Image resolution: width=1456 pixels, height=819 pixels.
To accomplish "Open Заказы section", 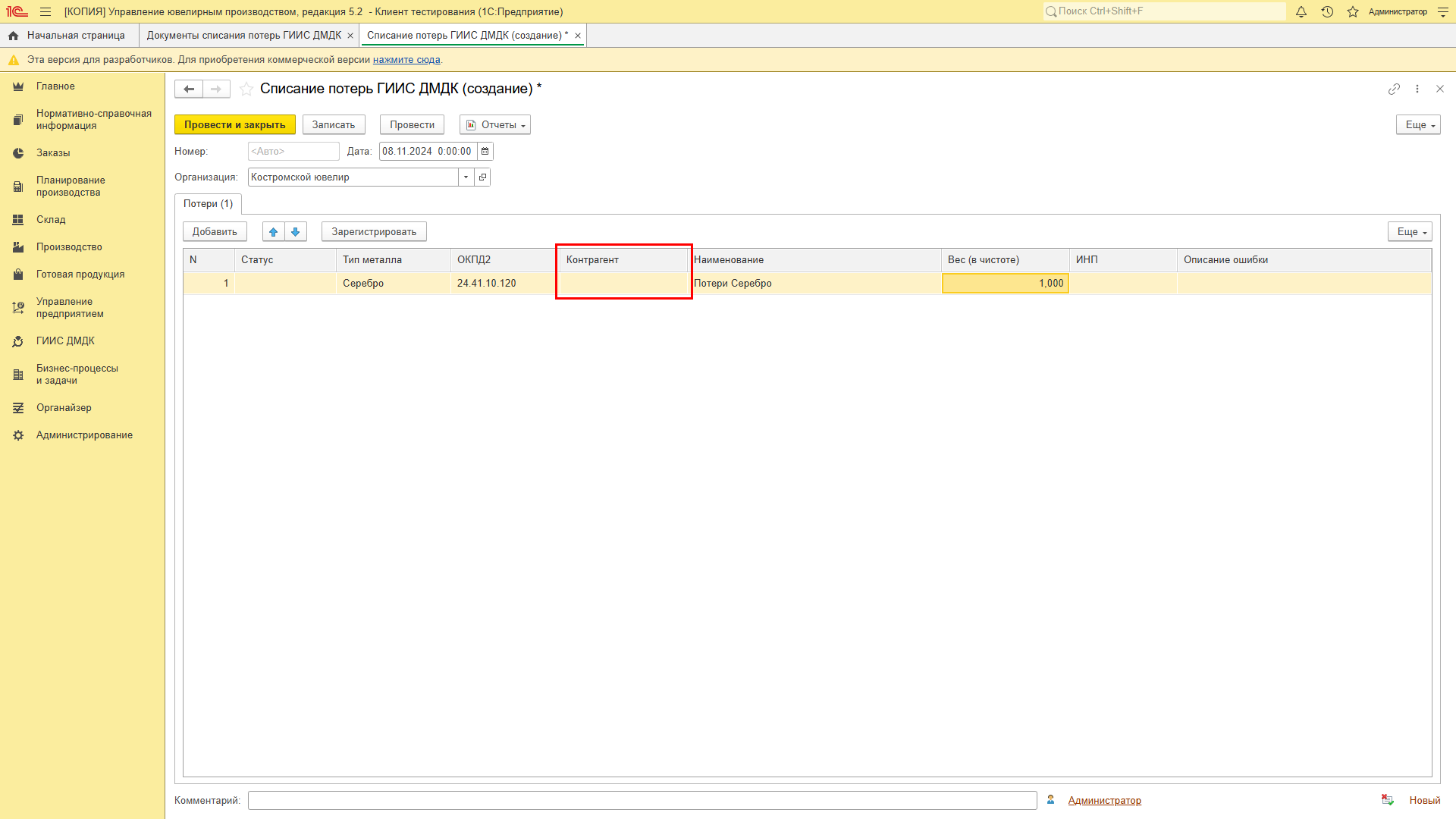I will (82, 153).
